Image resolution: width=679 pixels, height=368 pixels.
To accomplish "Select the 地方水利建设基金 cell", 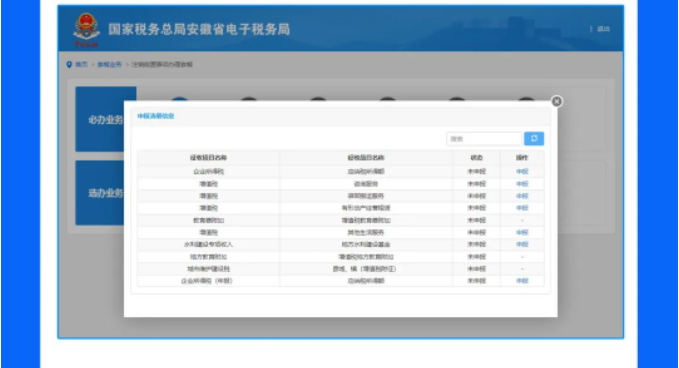I will coord(366,244).
